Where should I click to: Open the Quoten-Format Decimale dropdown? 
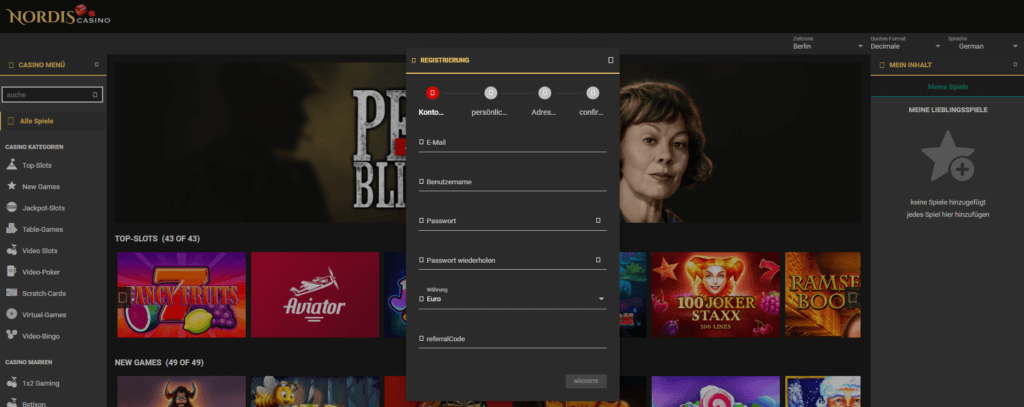905,44
